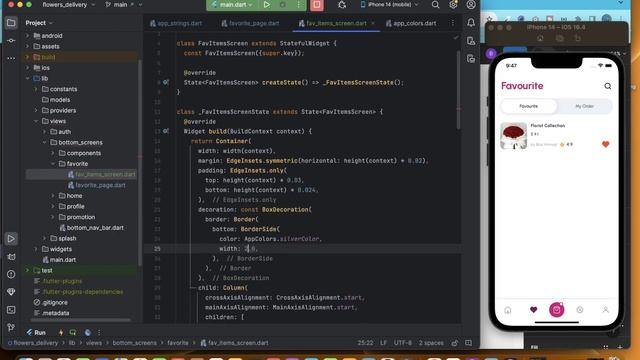Open more run actions next to debug icon
Screen dimensions: 640x360
pos(298,5)
